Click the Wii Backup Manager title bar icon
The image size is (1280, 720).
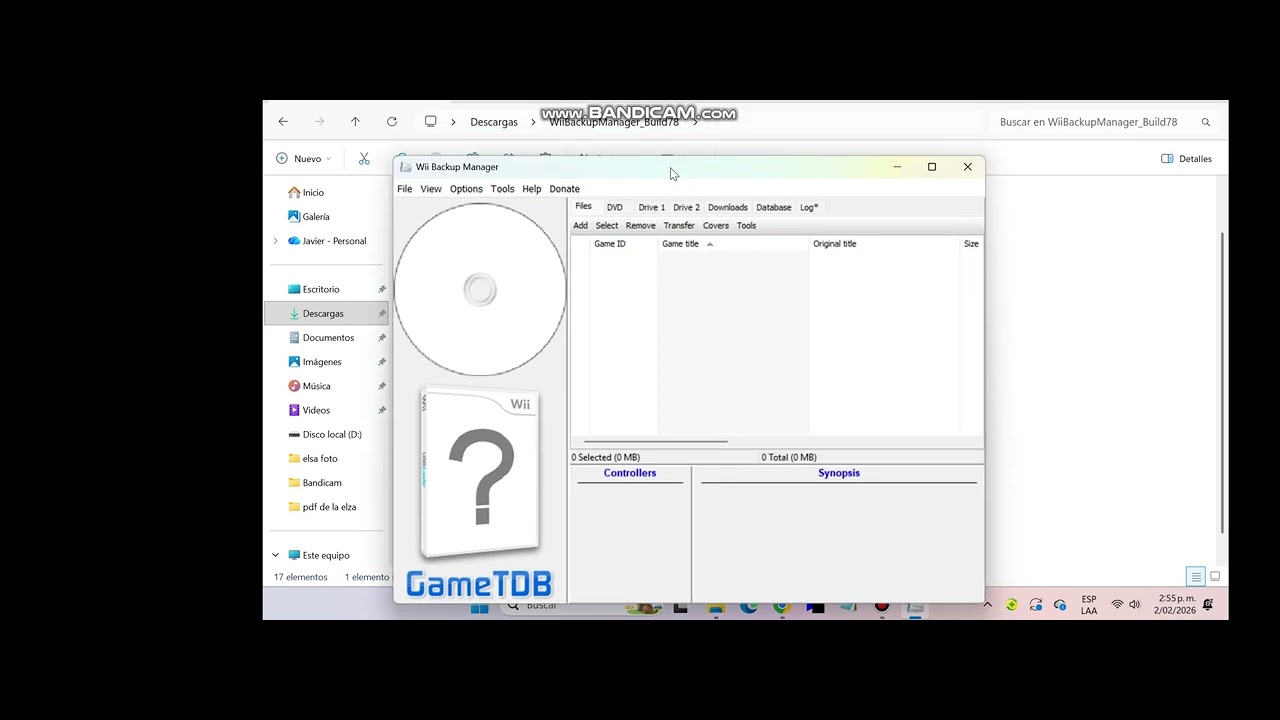tap(405, 167)
